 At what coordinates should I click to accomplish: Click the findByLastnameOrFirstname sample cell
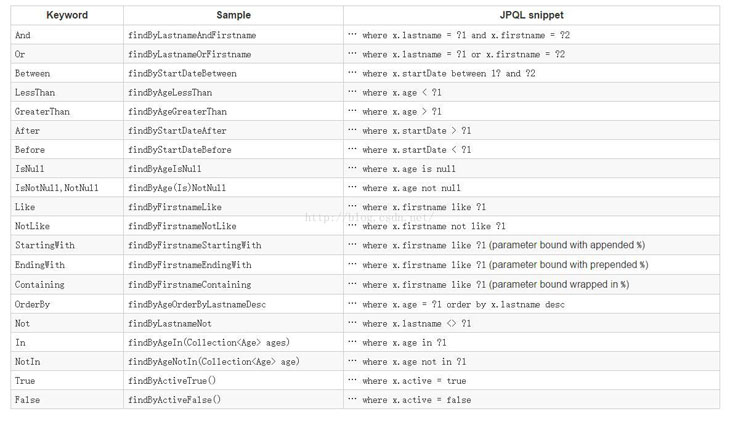[189, 54]
